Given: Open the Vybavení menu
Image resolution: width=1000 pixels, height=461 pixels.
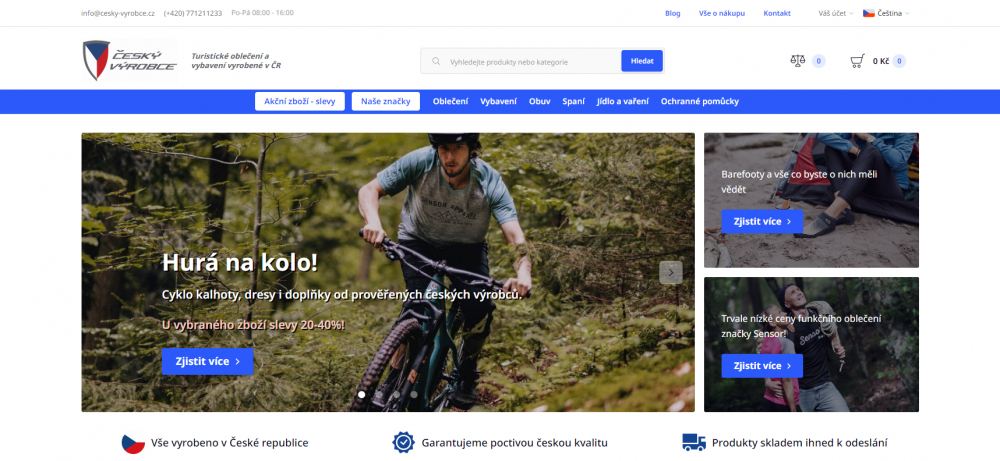Looking at the screenshot, I should tap(499, 101).
